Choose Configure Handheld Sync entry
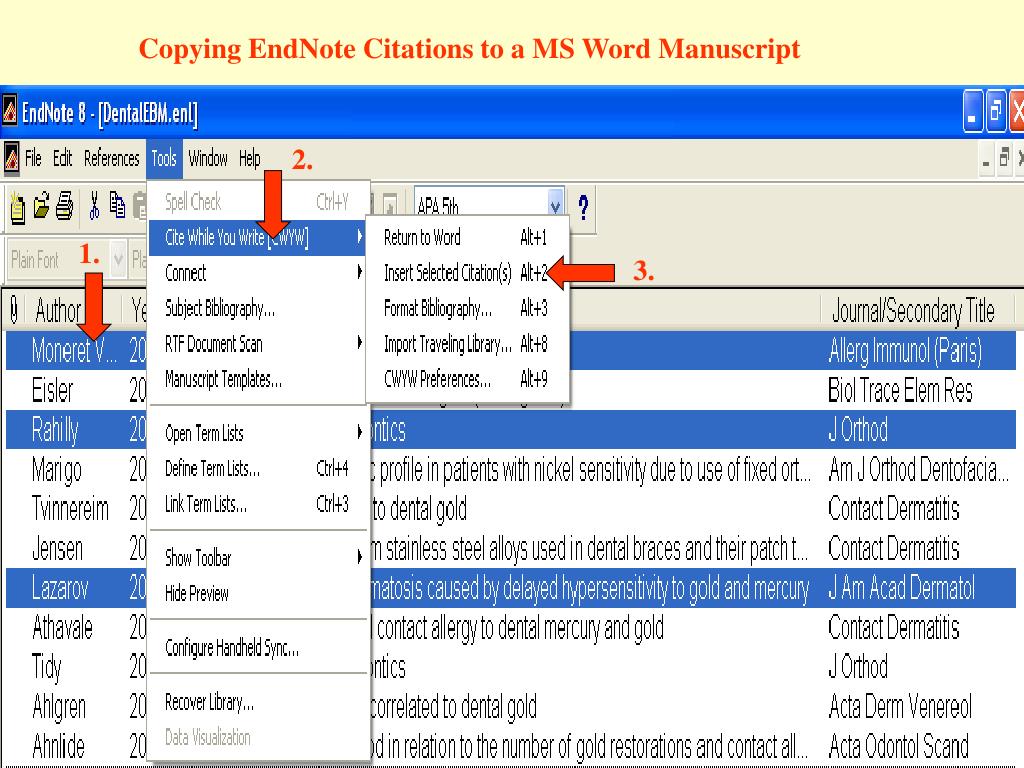This screenshot has height=768, width=1024. 257,648
